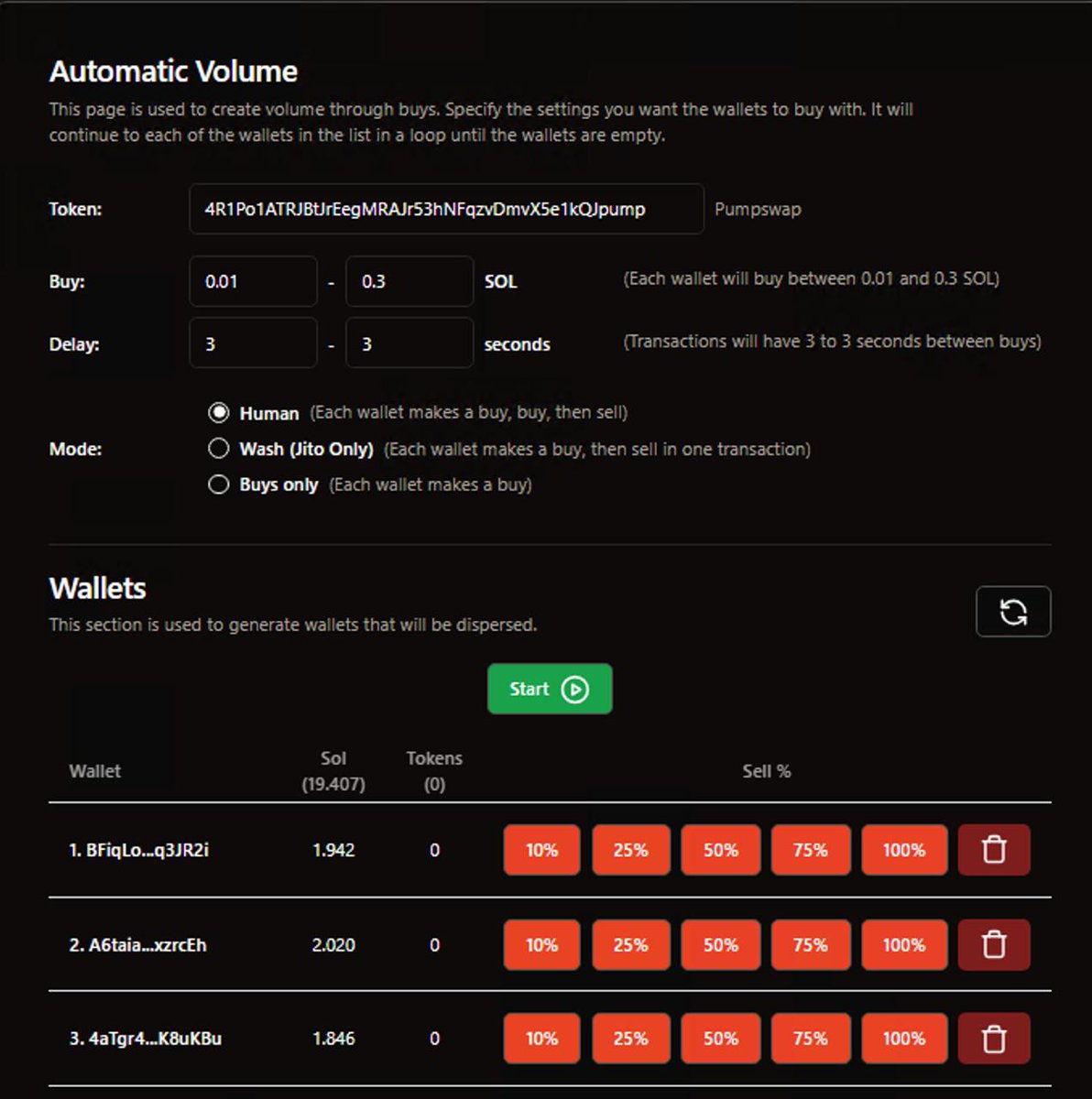Image resolution: width=1092 pixels, height=1099 pixels.
Task: Click the Tokens (0) column header
Action: (434, 771)
